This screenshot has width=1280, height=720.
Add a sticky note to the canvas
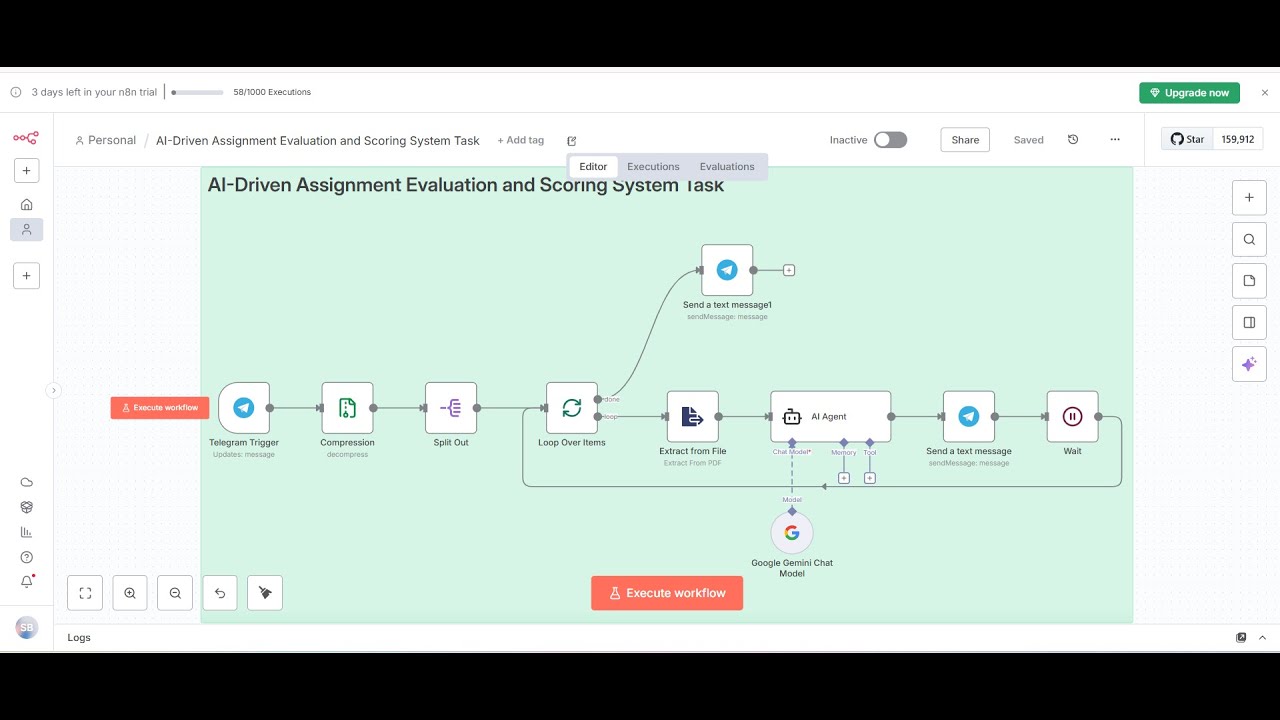tap(1249, 281)
